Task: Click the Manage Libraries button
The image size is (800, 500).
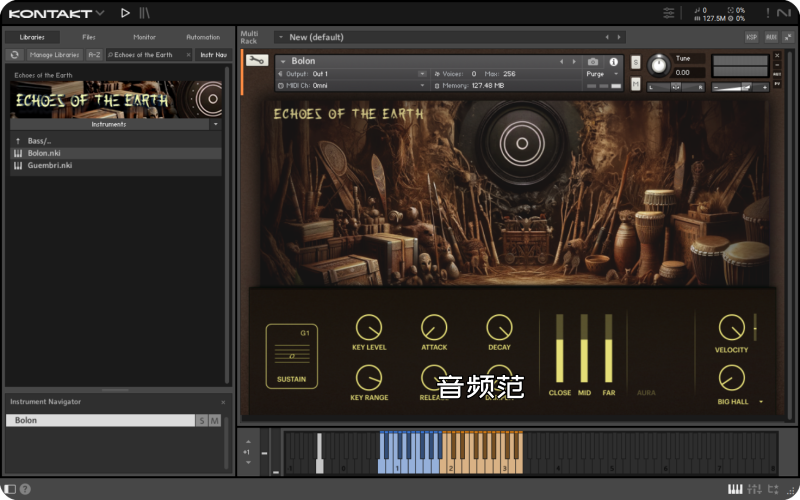Action: tap(54, 55)
